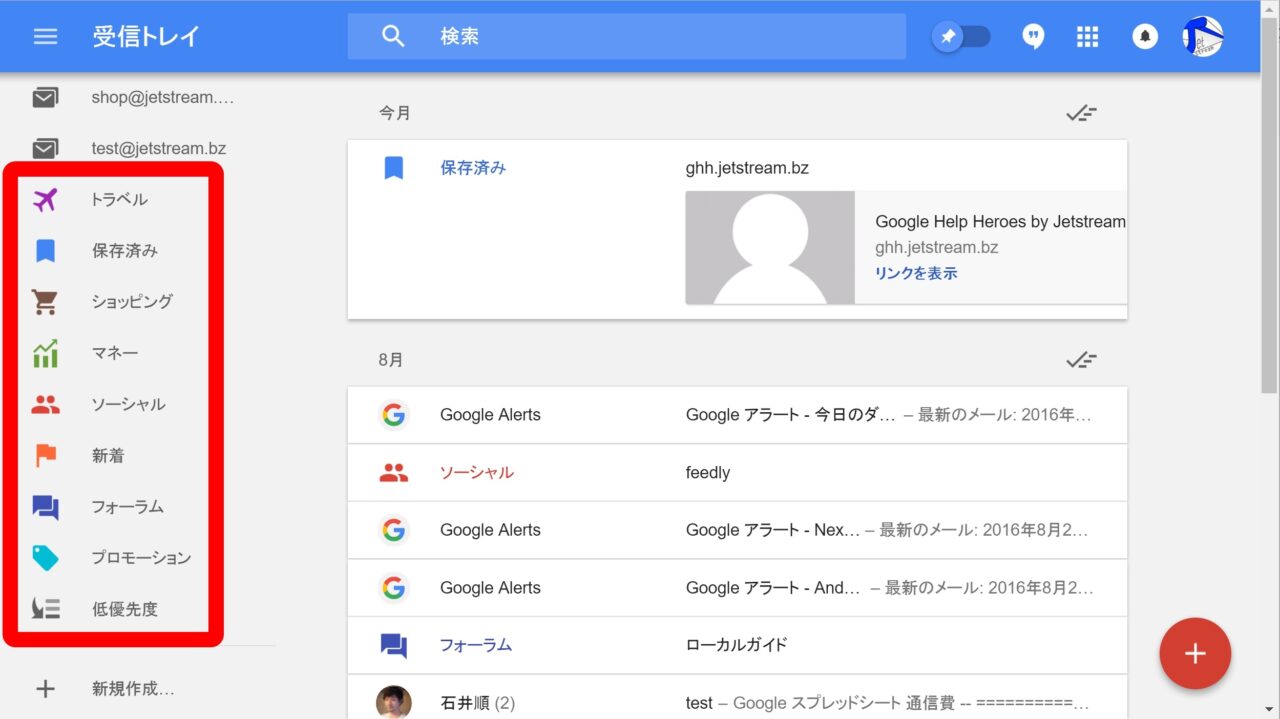
Task: Open the hamburger main menu
Action: point(45,37)
